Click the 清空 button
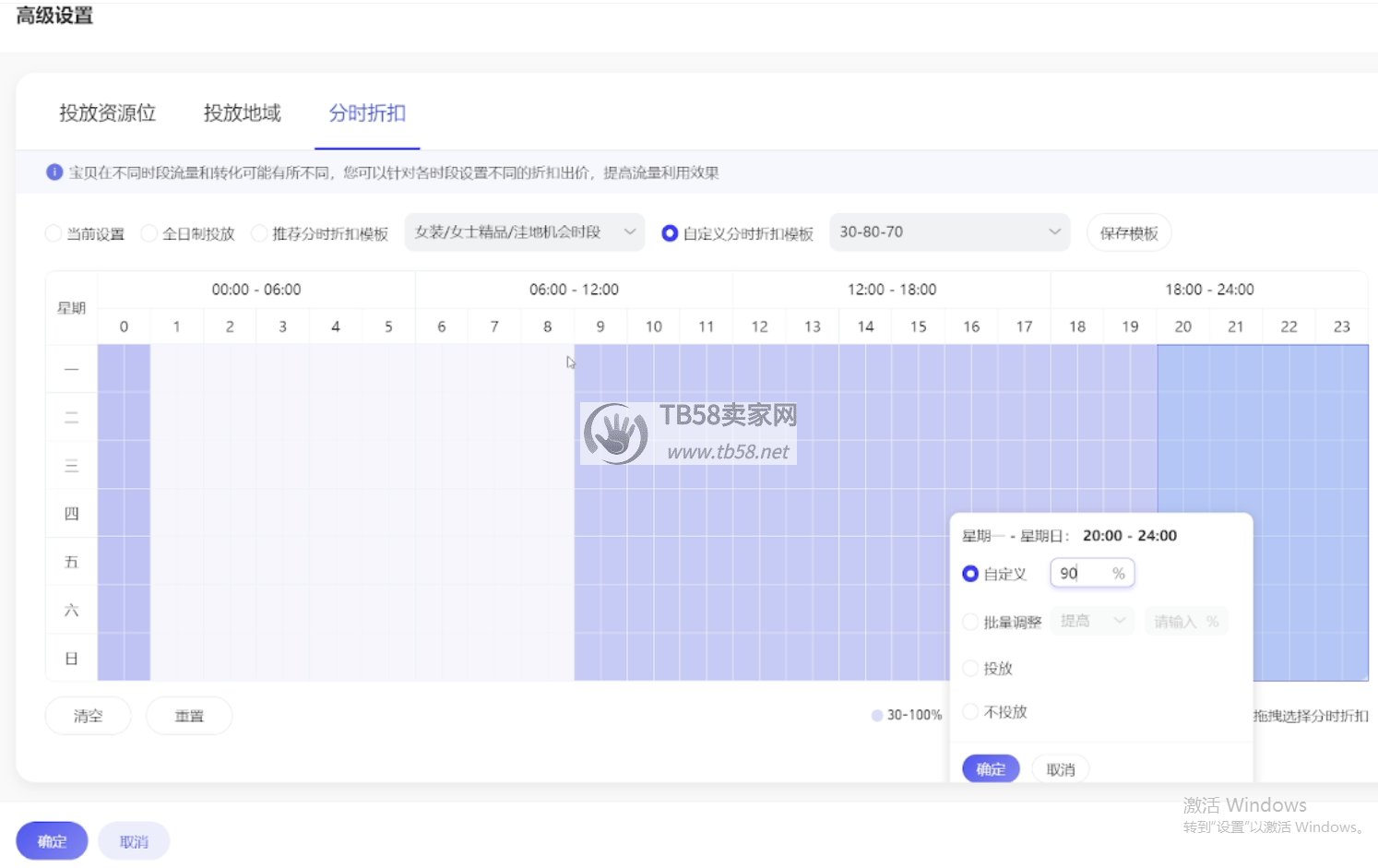 click(89, 716)
